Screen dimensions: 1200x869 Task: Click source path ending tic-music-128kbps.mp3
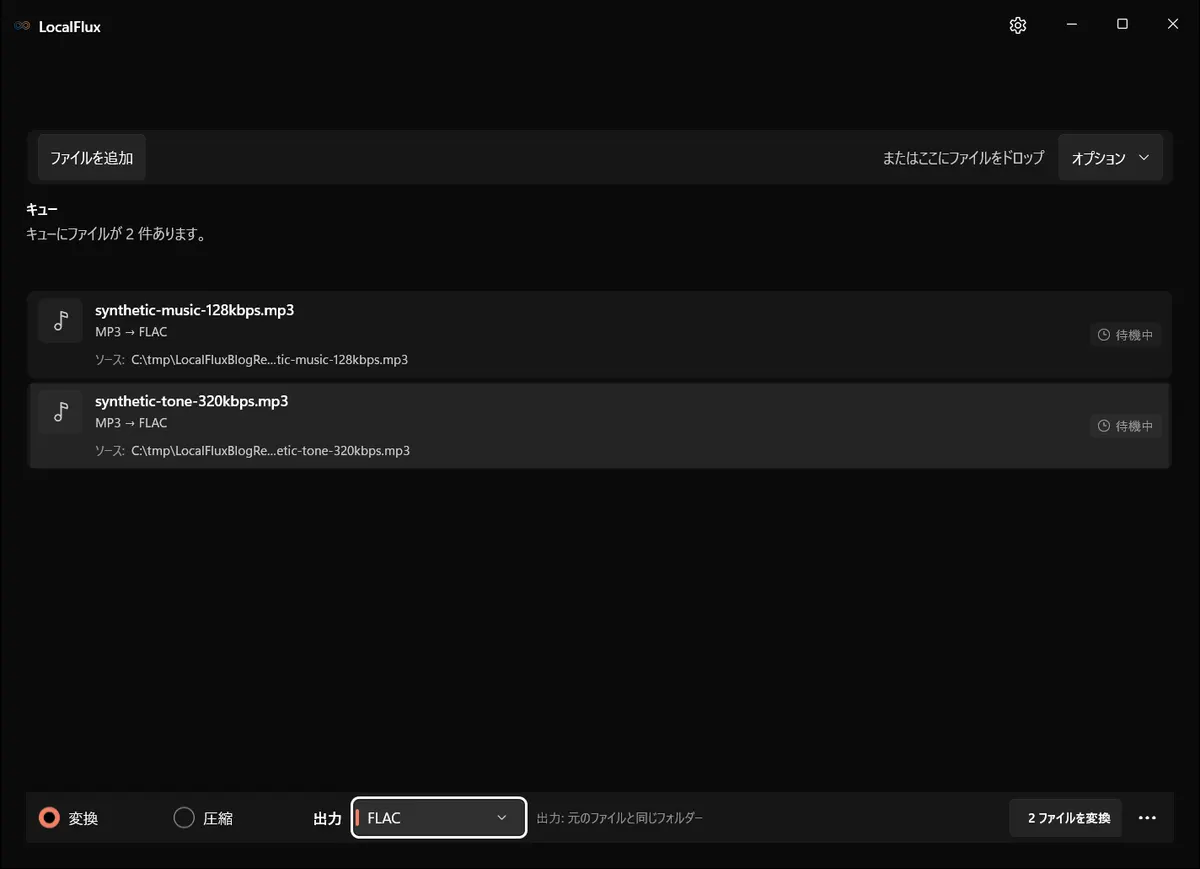pyautogui.click(x=269, y=360)
